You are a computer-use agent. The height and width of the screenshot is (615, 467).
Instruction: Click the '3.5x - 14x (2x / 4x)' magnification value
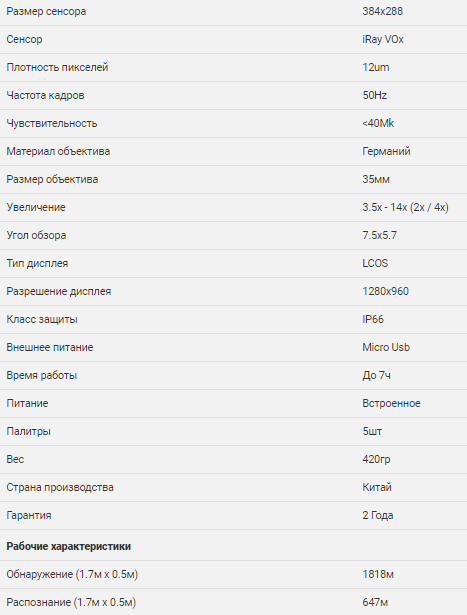point(405,207)
